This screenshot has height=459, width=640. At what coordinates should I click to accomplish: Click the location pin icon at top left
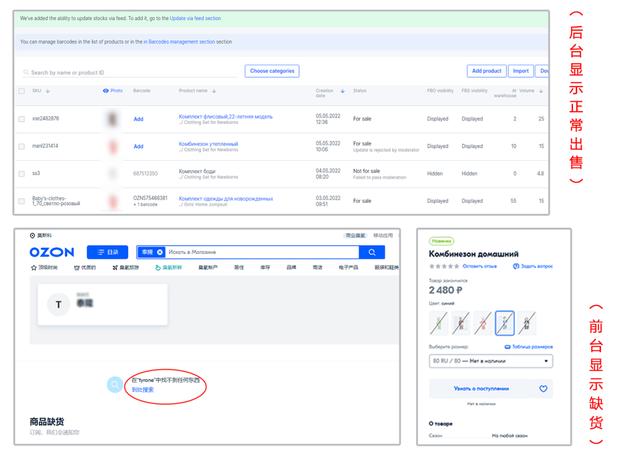[32, 236]
